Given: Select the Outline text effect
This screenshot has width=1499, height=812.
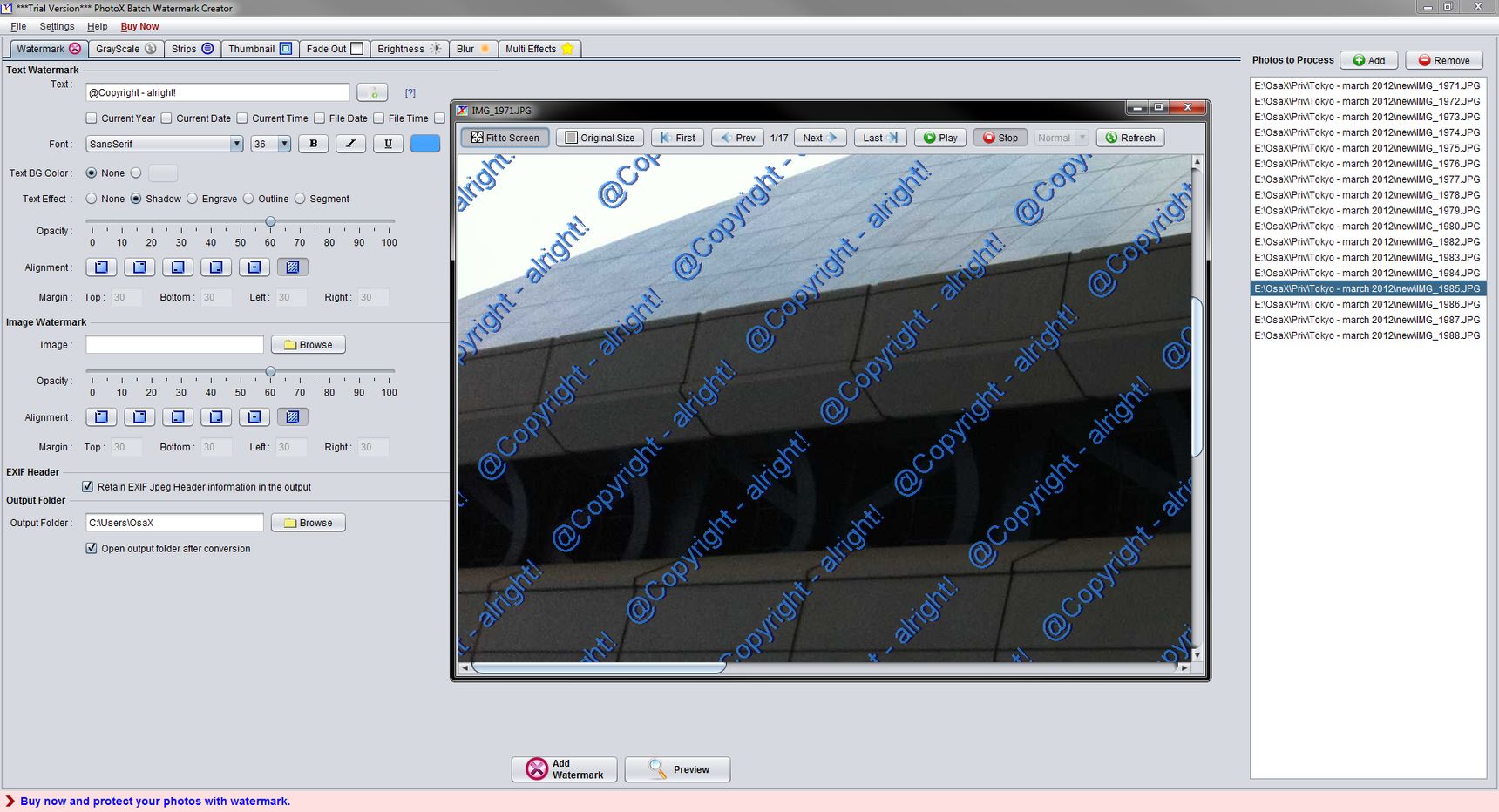Looking at the screenshot, I should [x=248, y=199].
